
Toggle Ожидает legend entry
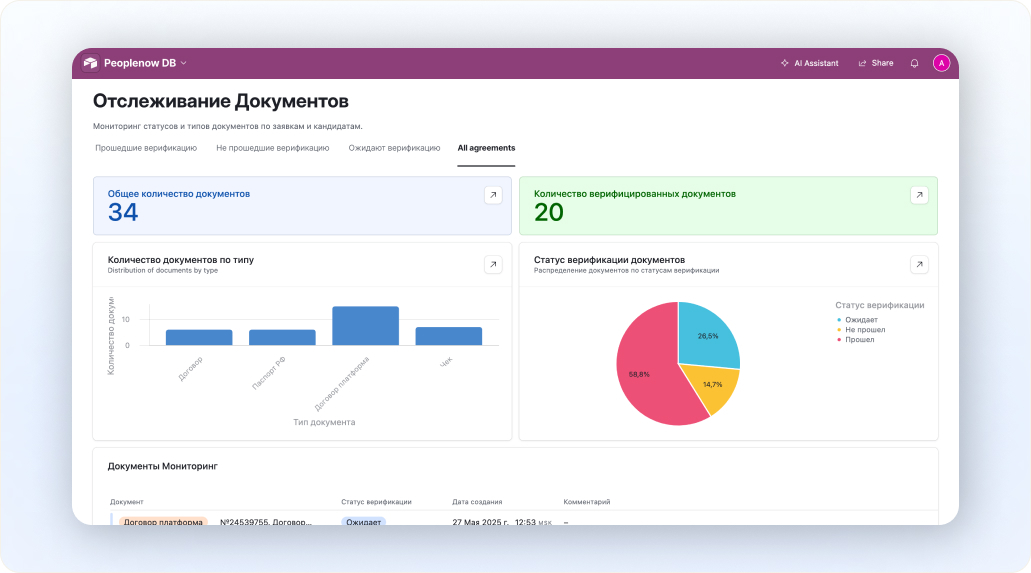pos(857,320)
